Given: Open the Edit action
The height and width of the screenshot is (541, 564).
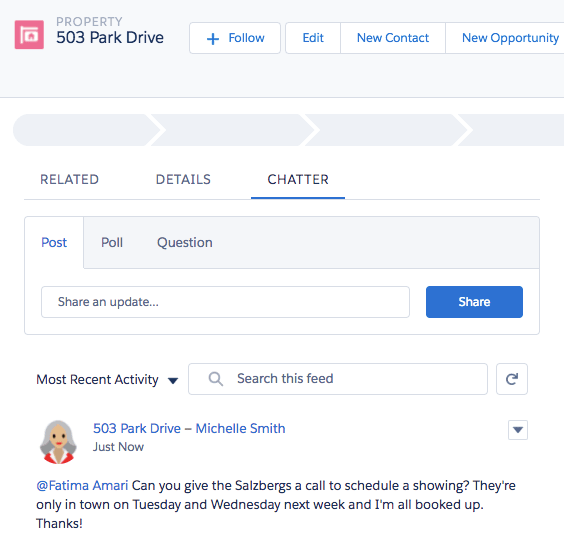Looking at the screenshot, I should point(313,38).
